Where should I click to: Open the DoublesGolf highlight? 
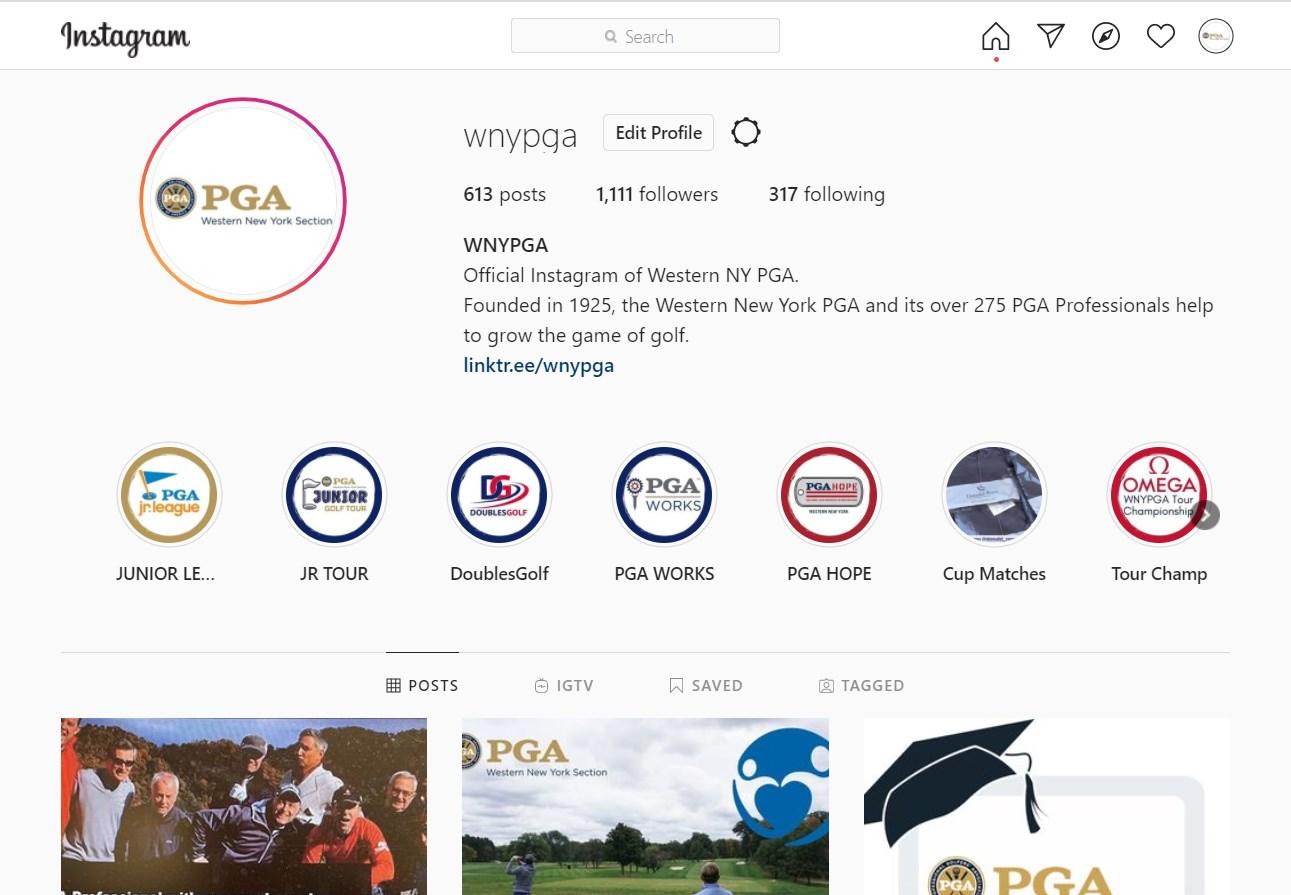tap(499, 494)
